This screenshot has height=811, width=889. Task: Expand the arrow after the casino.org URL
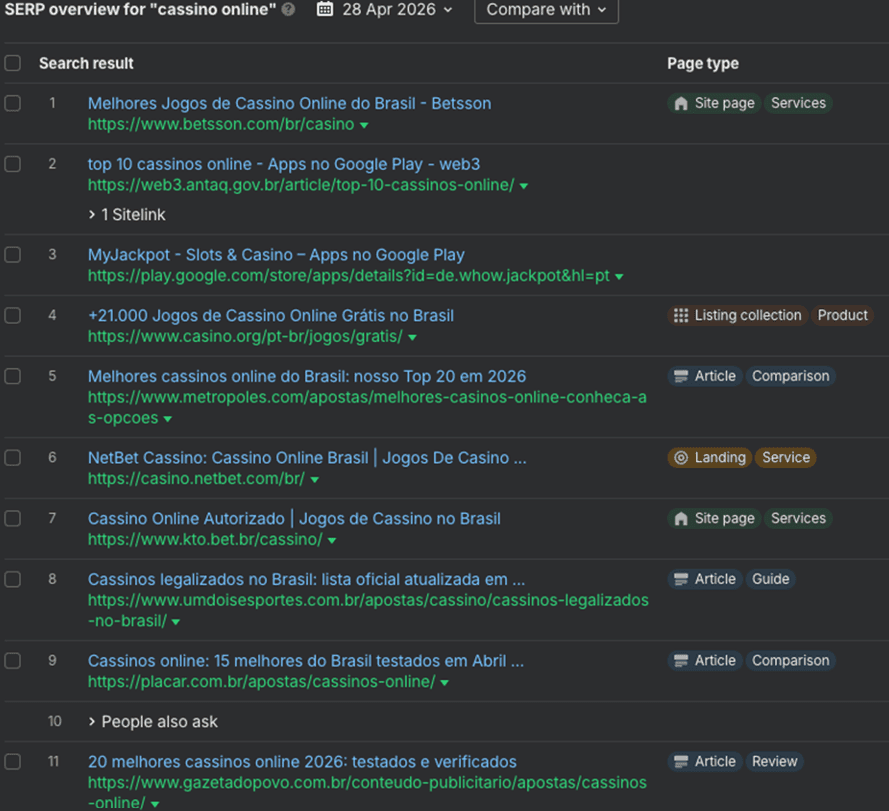(x=412, y=337)
